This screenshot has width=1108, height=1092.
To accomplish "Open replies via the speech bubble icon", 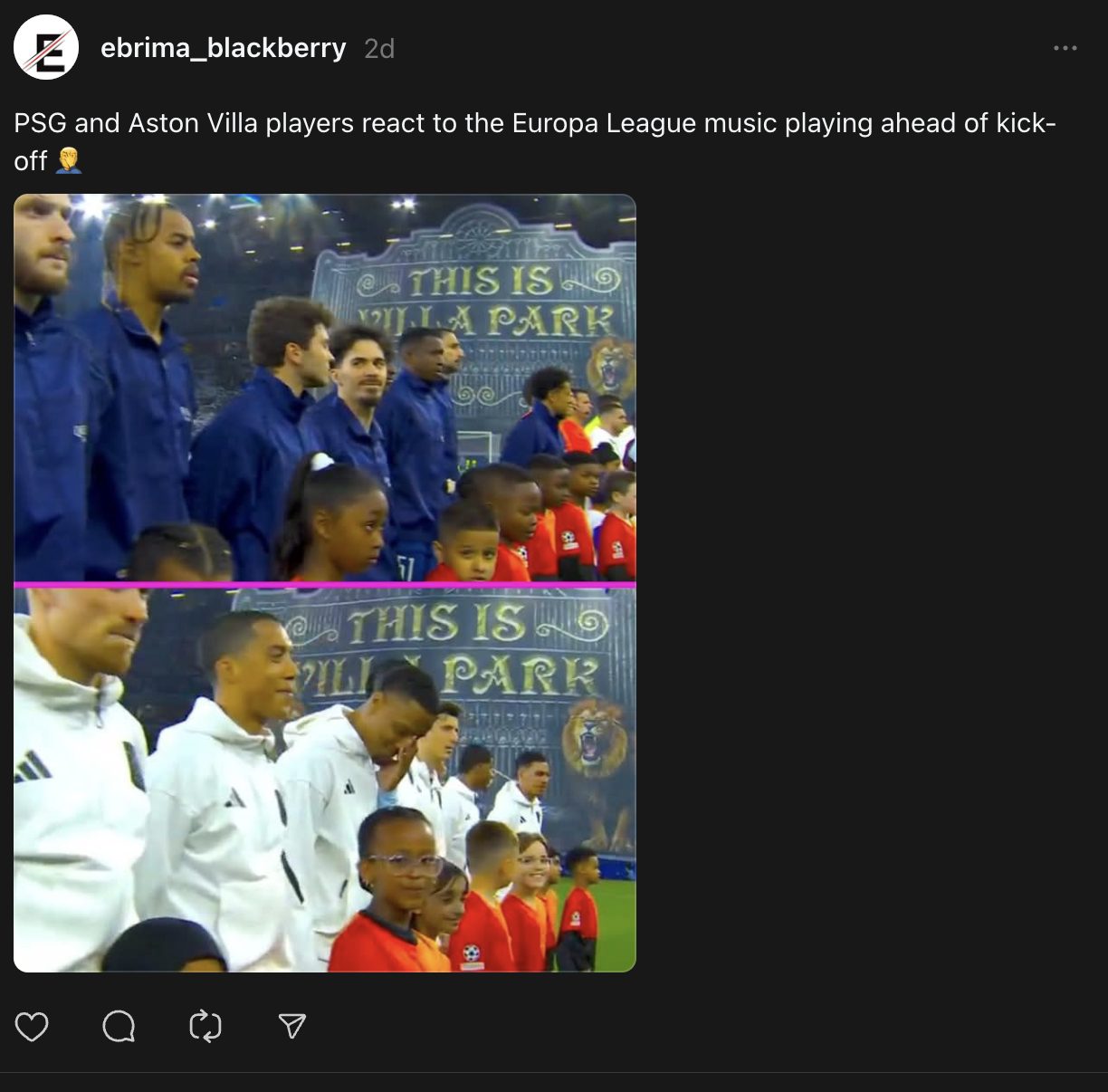I will point(119,1026).
